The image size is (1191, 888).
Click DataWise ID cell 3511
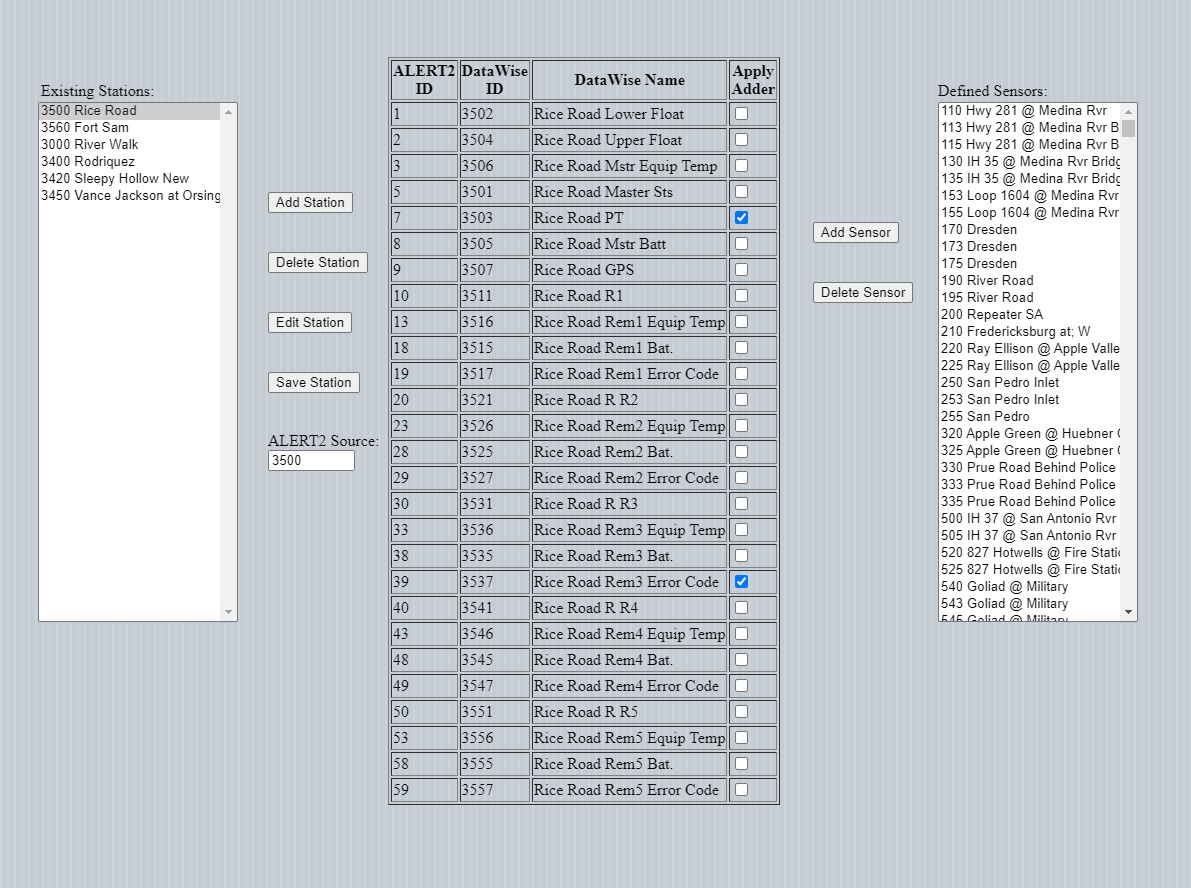(x=494, y=296)
